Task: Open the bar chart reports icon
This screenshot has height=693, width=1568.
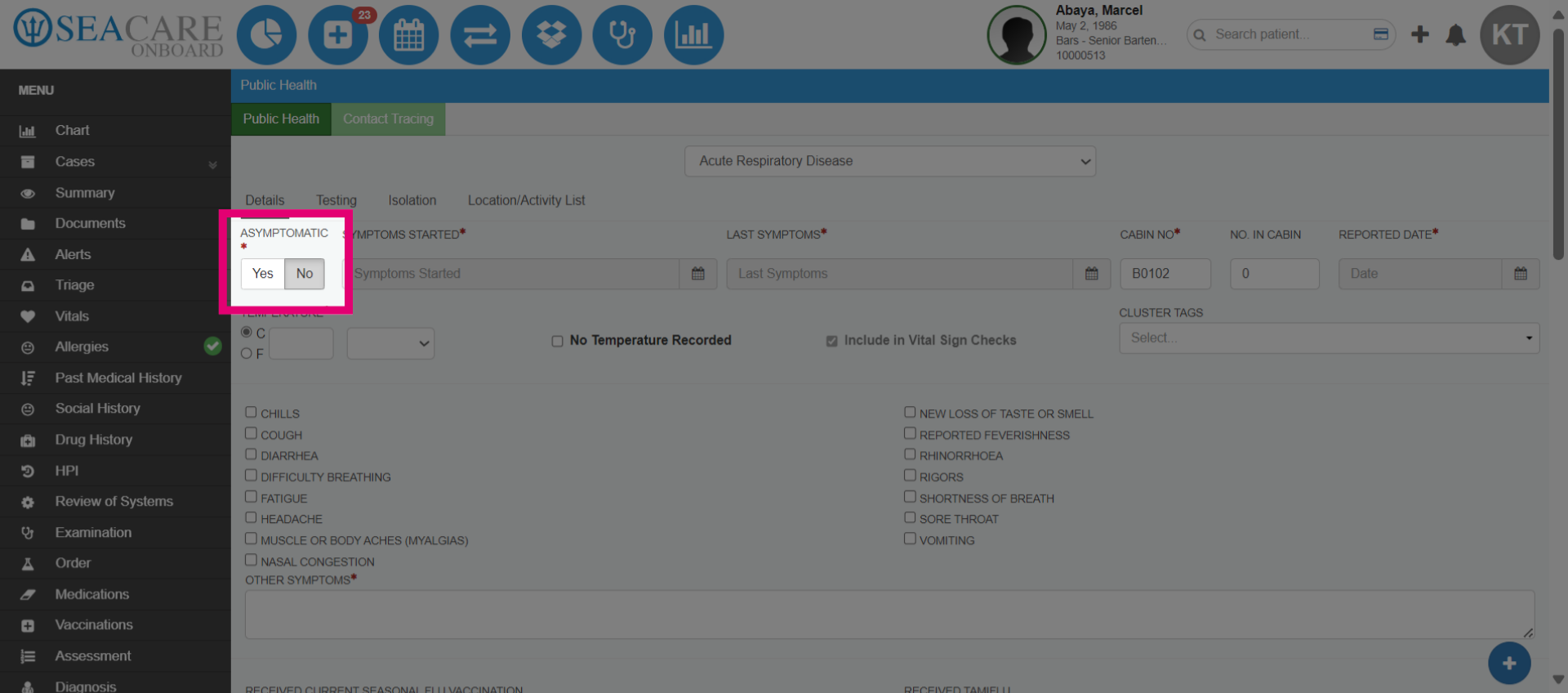Action: [693, 35]
